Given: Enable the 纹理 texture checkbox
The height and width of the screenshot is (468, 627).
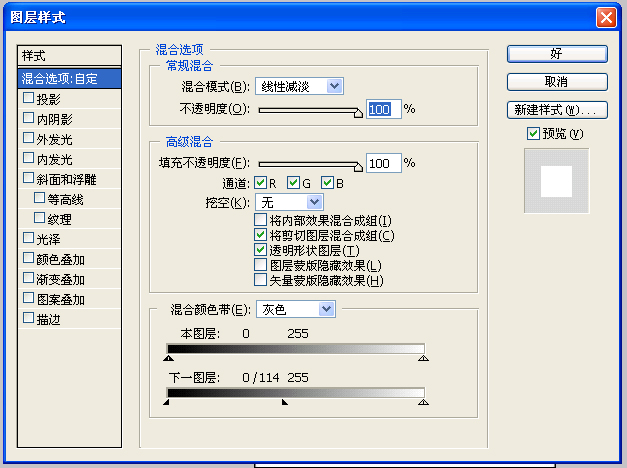Looking at the screenshot, I should (x=39, y=218).
